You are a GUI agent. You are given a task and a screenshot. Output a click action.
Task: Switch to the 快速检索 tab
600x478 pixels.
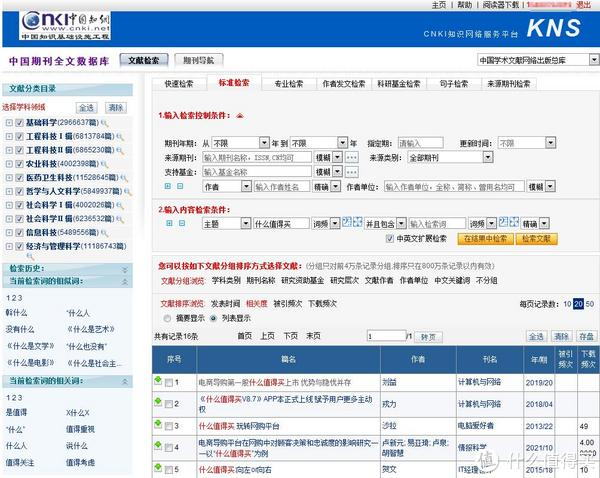point(179,84)
